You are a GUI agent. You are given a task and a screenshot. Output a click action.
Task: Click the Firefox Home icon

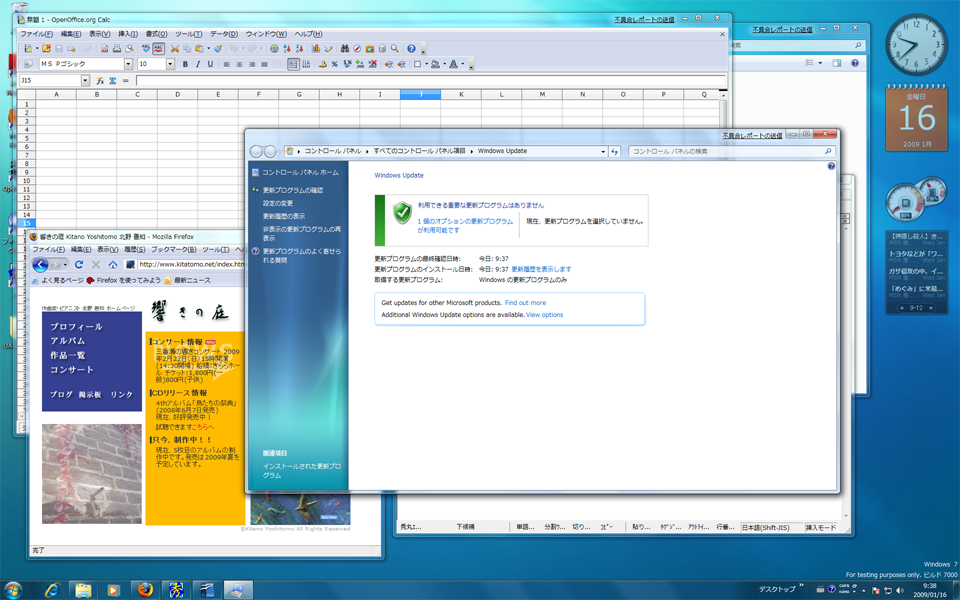click(x=113, y=264)
